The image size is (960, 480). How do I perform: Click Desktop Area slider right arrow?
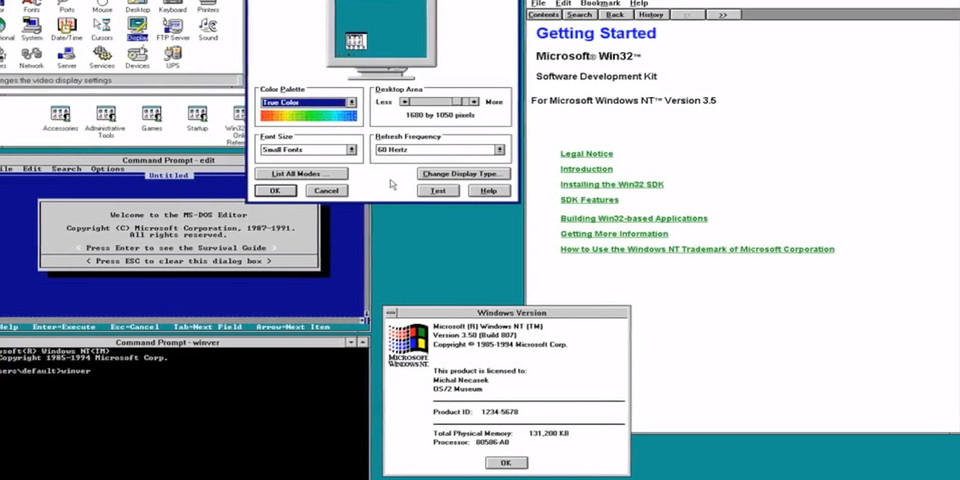pyautogui.click(x=474, y=102)
